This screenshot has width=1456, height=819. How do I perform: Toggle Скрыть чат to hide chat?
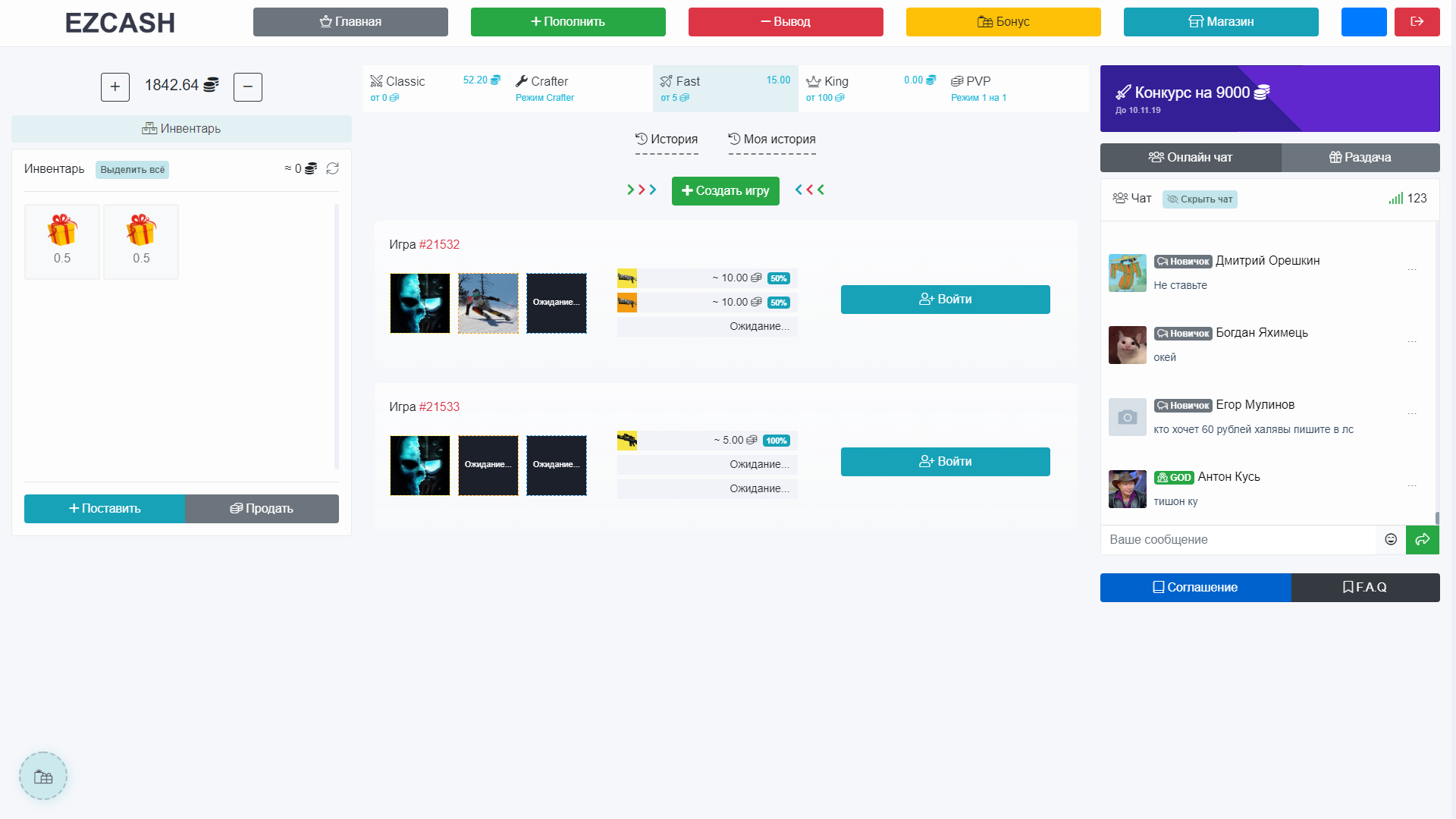pos(1200,199)
